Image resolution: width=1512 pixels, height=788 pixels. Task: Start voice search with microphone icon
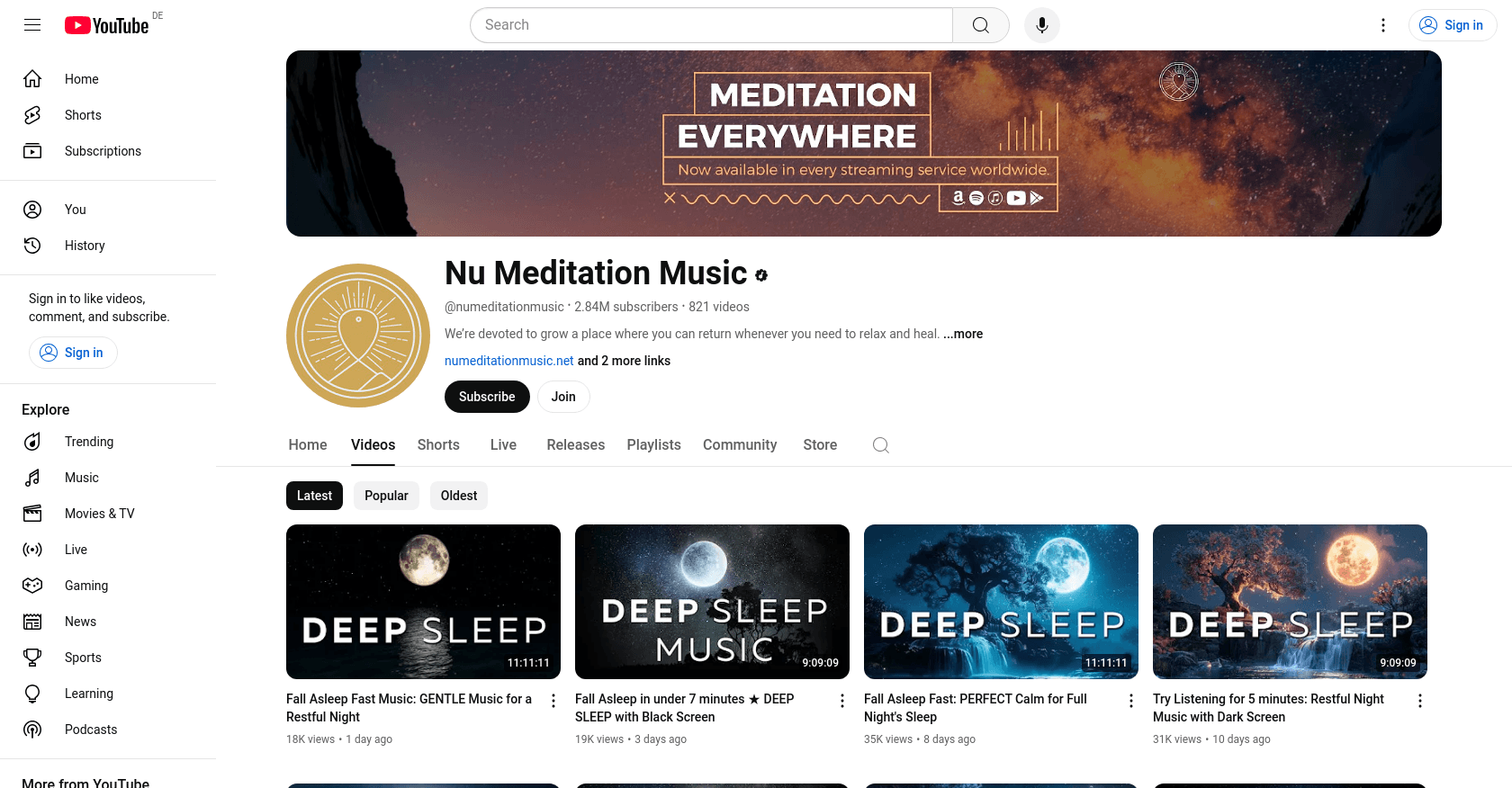click(1041, 25)
